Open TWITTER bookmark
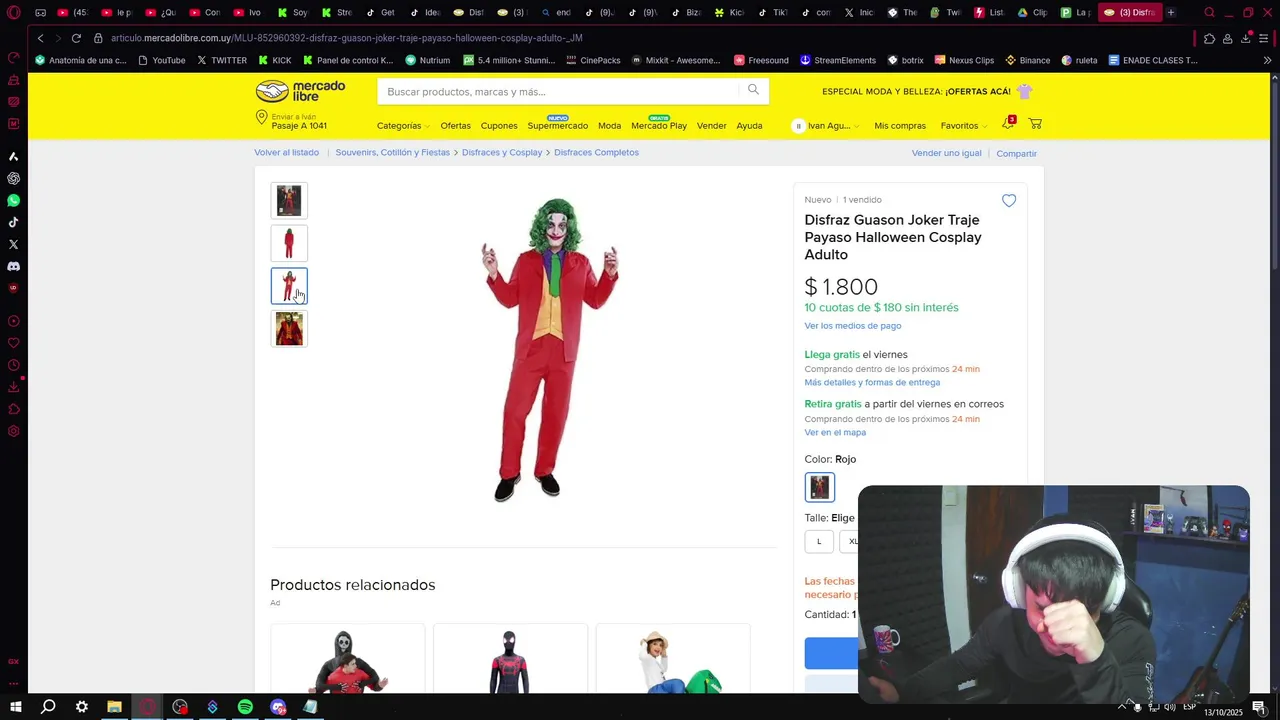Viewport: 1280px width, 720px height. (x=222, y=60)
